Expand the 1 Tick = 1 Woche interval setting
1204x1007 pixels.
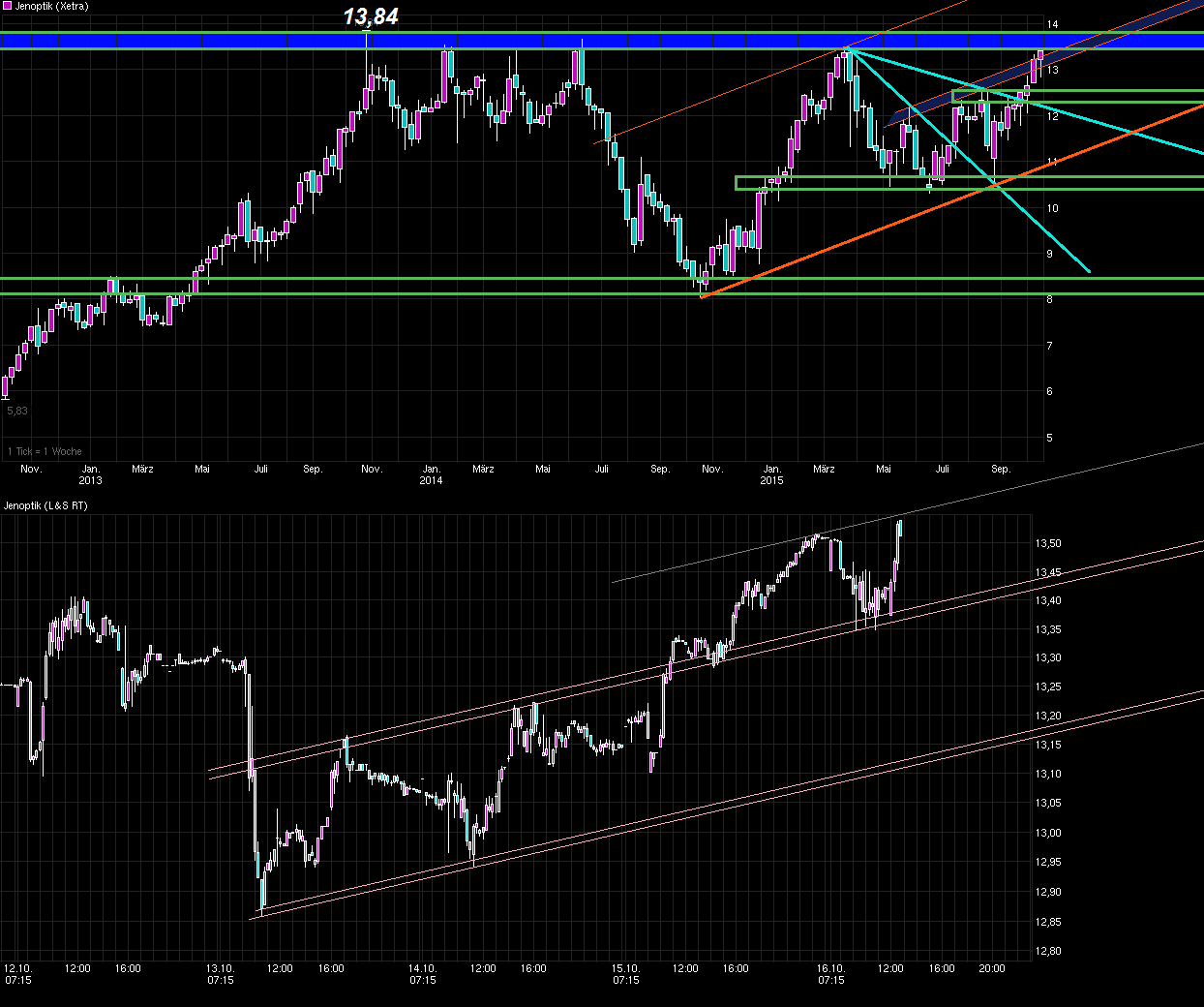44,451
